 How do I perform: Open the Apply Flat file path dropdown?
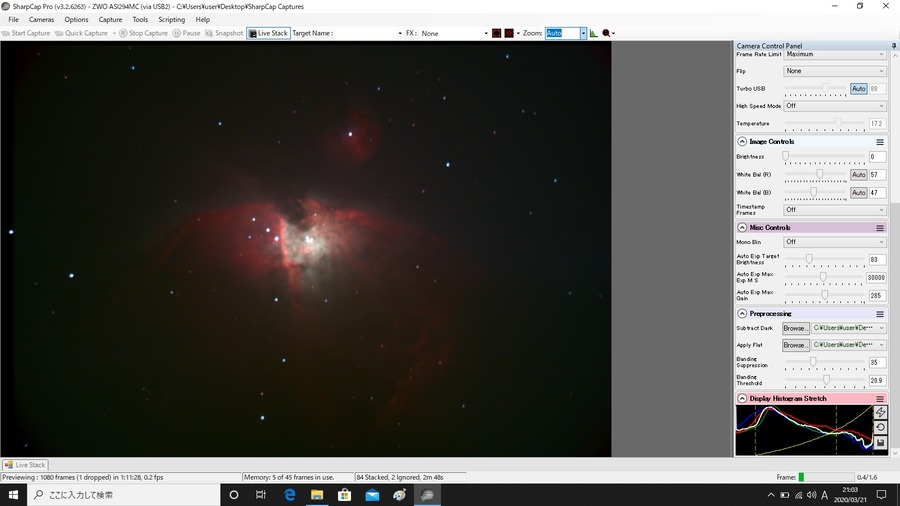(x=849, y=345)
